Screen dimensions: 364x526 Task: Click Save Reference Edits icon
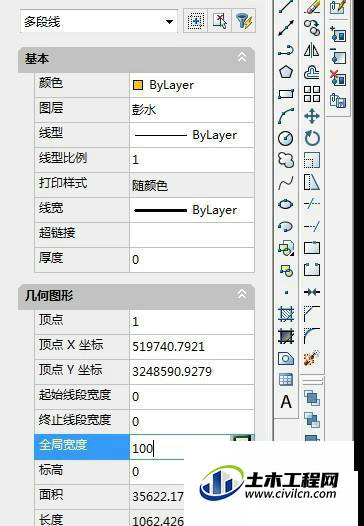[338, 100]
